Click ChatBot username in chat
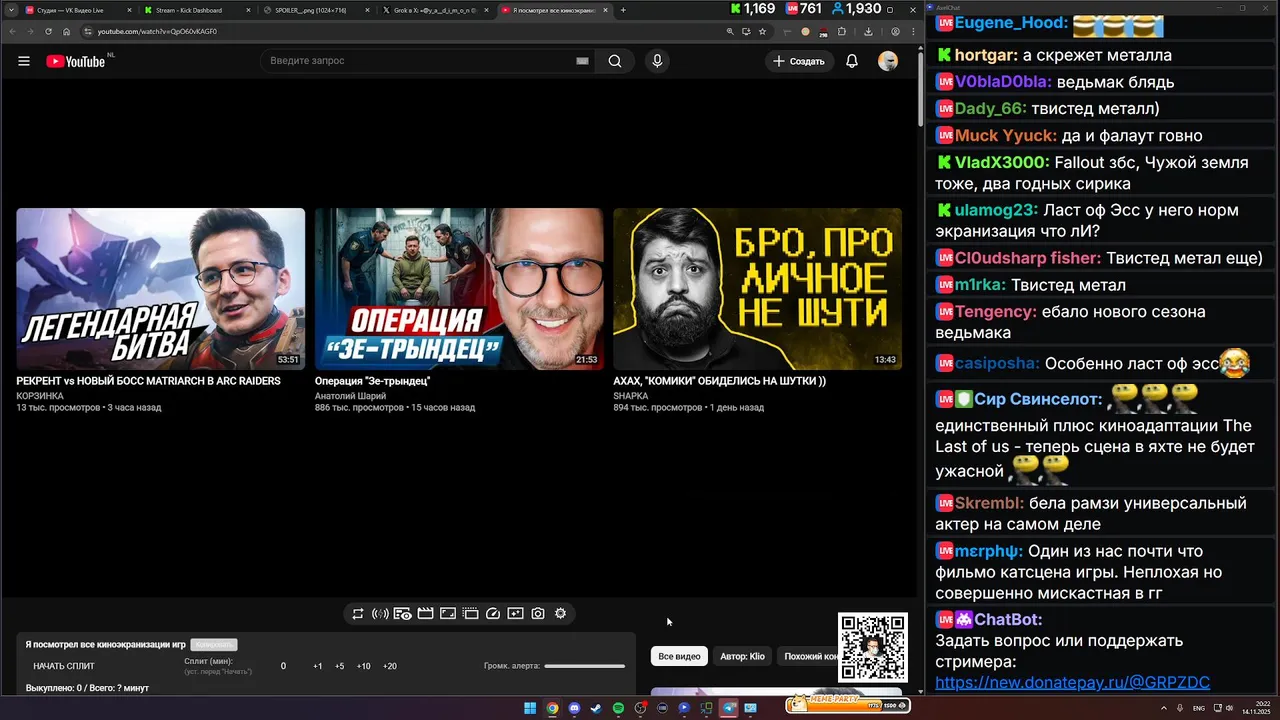Screen dimensions: 1280x720 (1008, 620)
